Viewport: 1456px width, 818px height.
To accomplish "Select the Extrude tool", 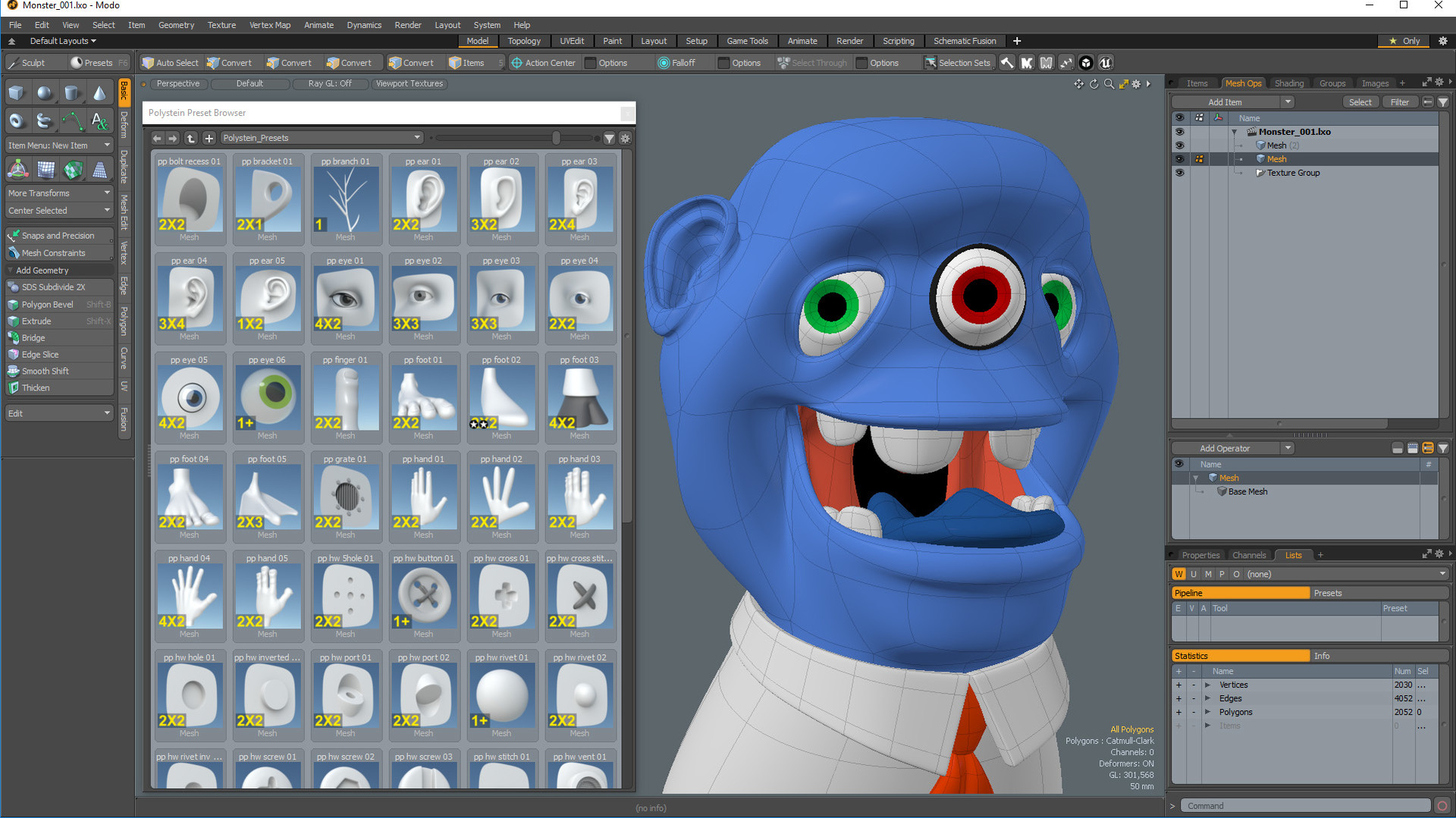I will click(36, 321).
